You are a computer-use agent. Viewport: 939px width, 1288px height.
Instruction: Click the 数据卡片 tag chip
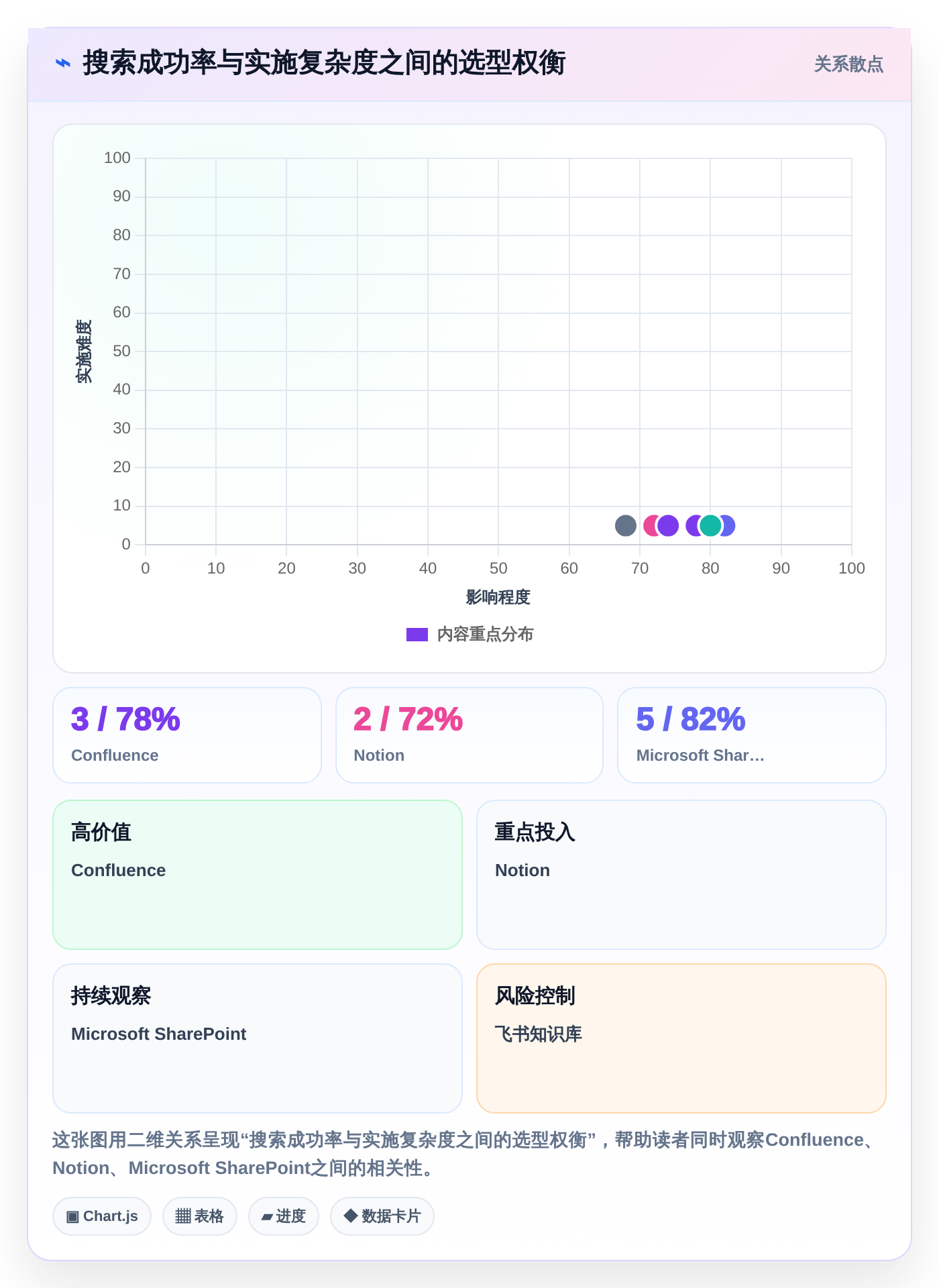382,1216
